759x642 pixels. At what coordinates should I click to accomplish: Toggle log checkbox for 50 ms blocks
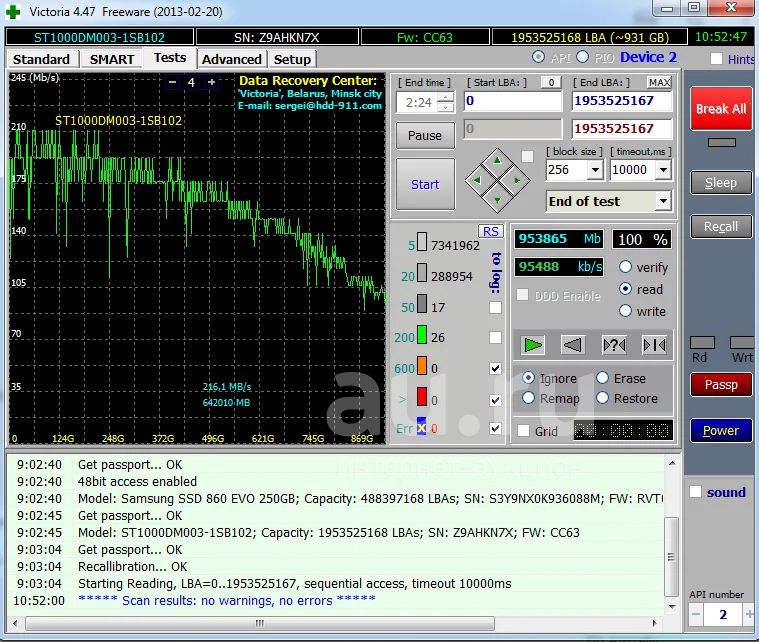coord(495,307)
